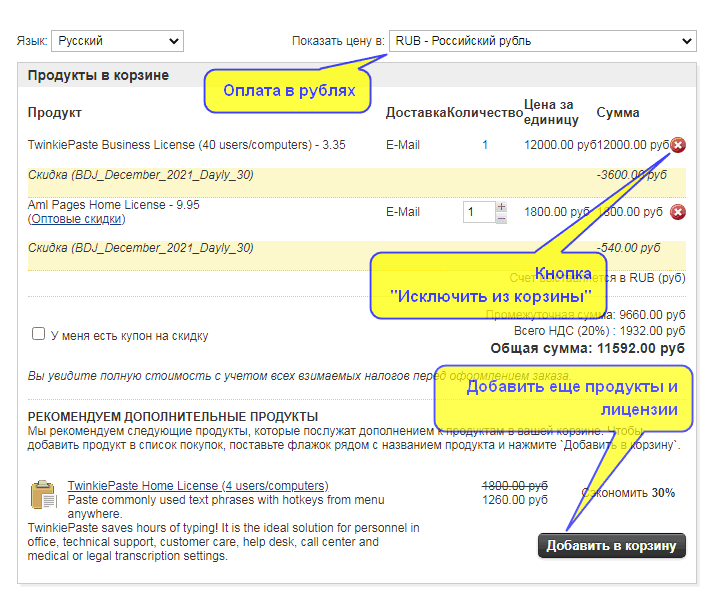Select the 'TwinkiePaste Business License' product row text

(x=186, y=145)
